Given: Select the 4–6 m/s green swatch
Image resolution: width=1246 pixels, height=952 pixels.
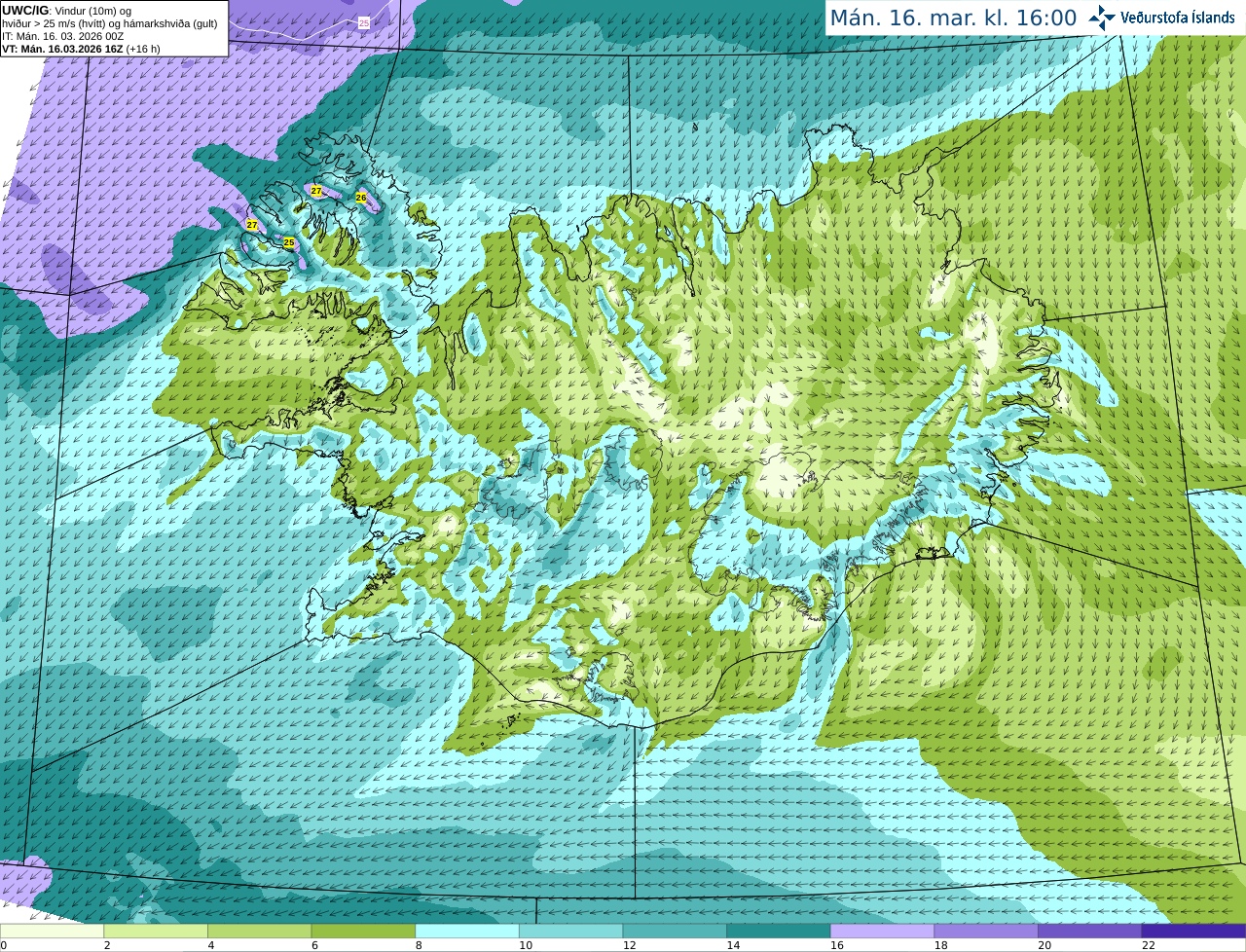Looking at the screenshot, I should click(x=259, y=932).
